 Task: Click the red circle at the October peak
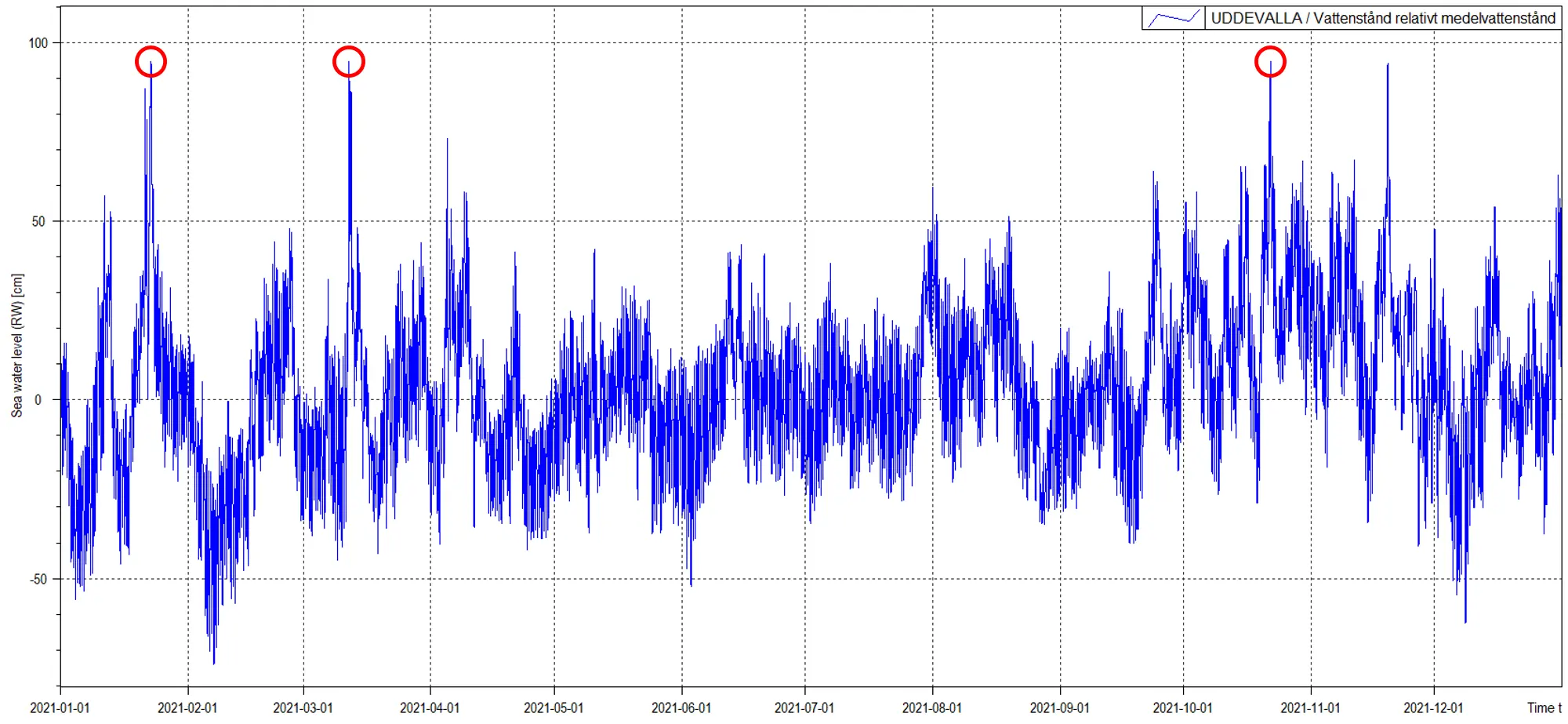1270,61
